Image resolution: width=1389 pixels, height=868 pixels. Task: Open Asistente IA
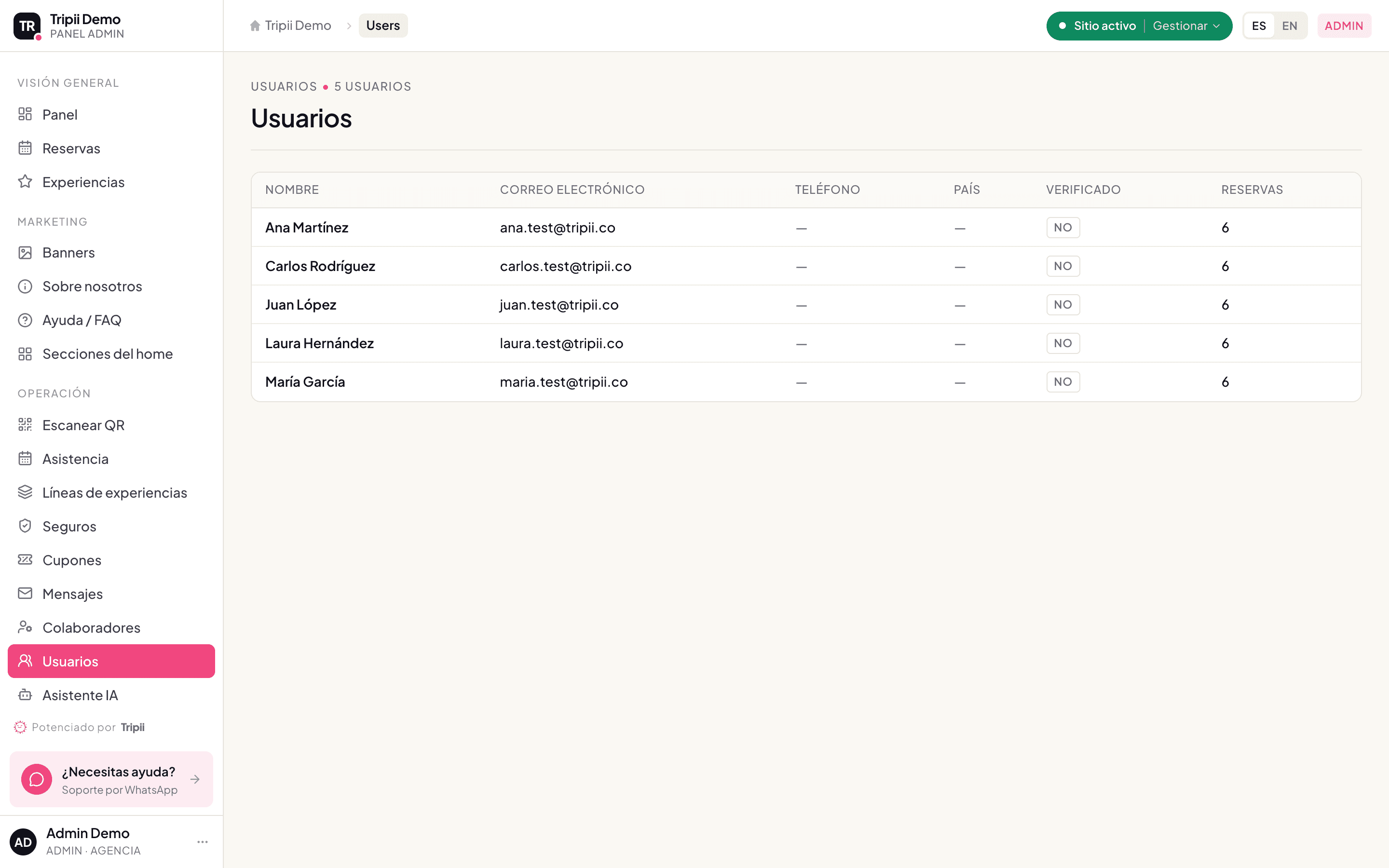coord(111,695)
